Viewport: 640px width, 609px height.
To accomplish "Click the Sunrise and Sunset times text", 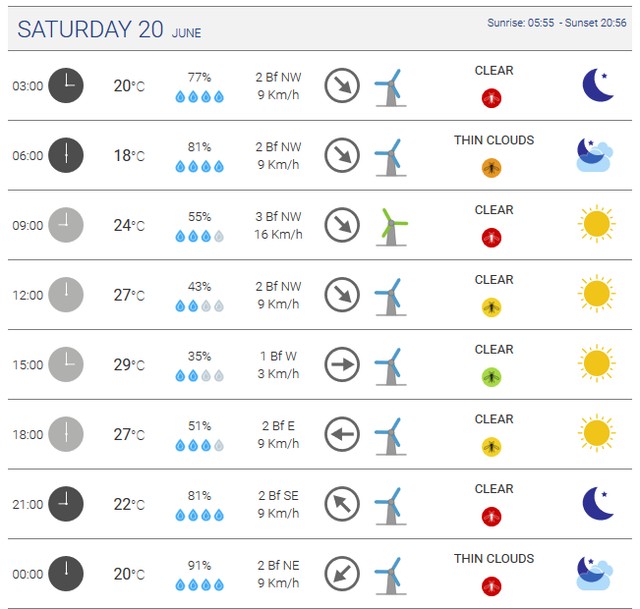I will (557, 22).
